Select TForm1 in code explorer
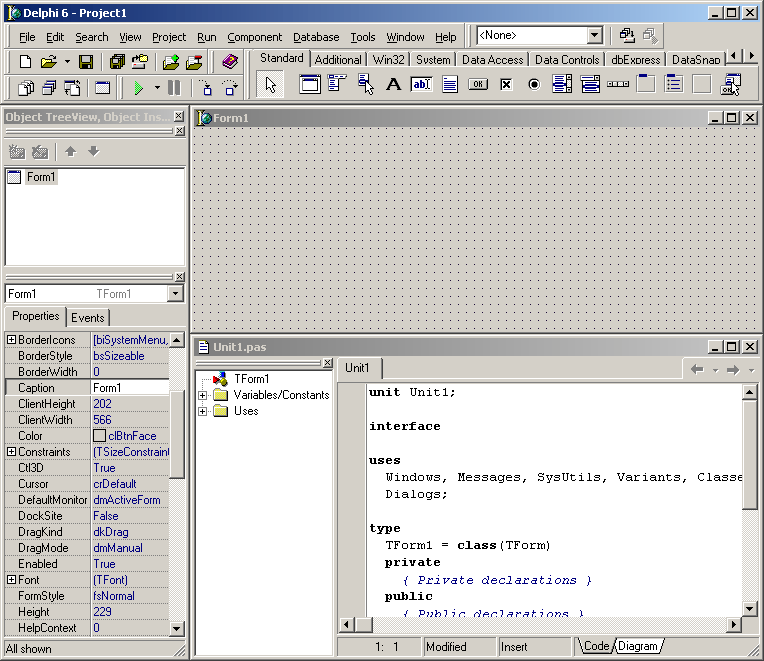Screen dimensions: 764x661 click(x=251, y=379)
